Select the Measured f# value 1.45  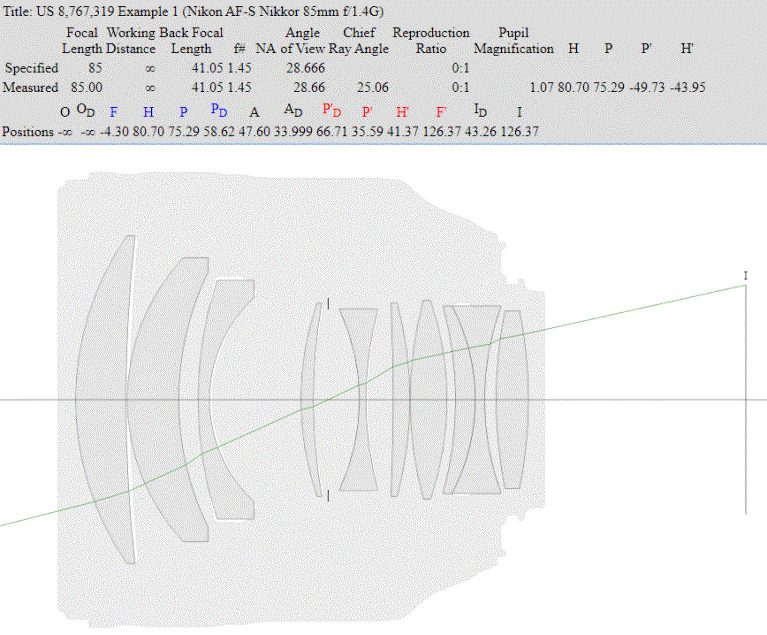240,88
